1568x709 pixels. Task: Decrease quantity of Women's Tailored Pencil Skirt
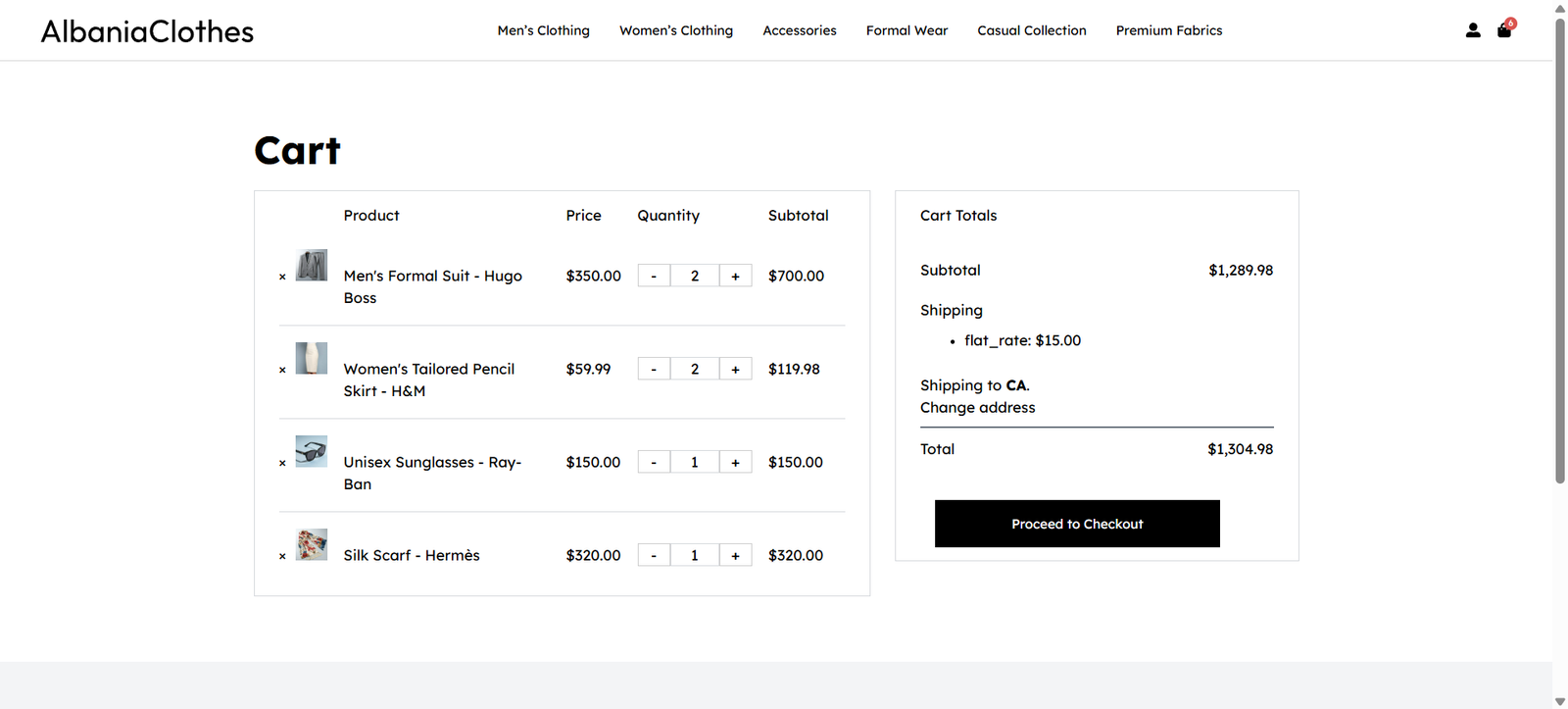tap(654, 369)
